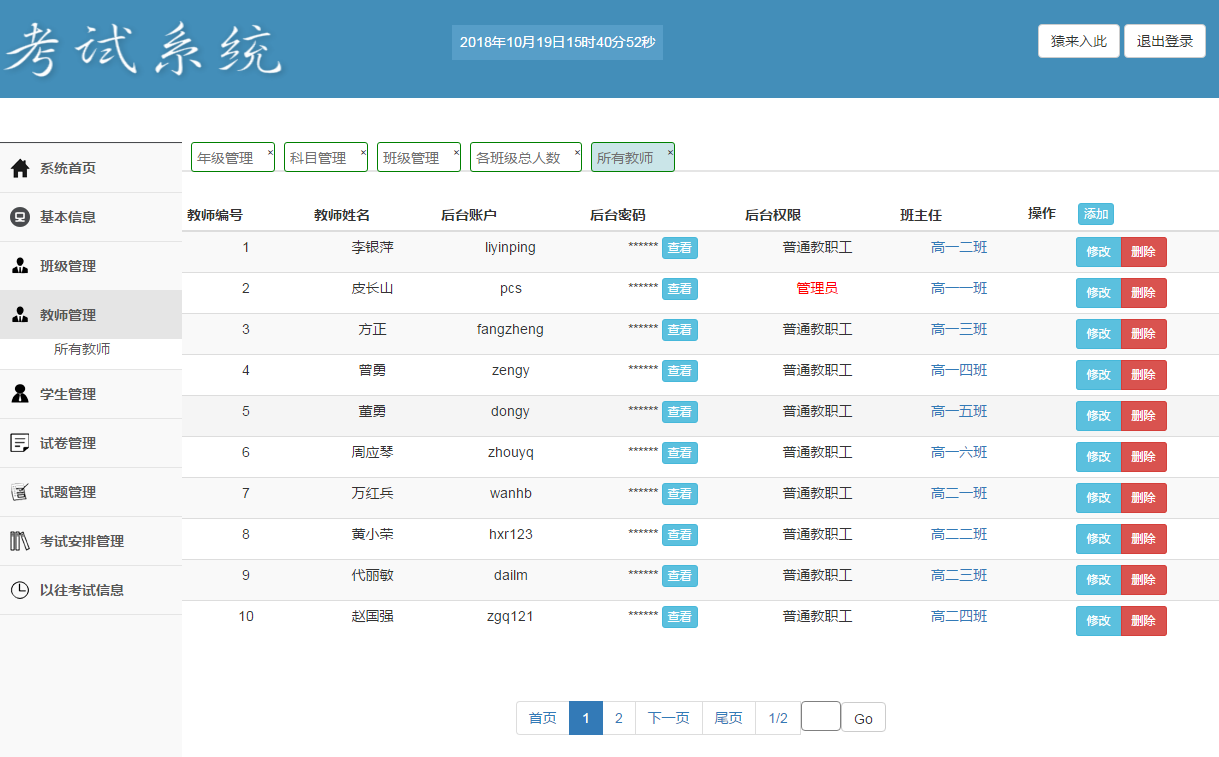Screen dimensions: 1219x757
Task: Open the 高一三班 class link
Action: click(x=958, y=329)
